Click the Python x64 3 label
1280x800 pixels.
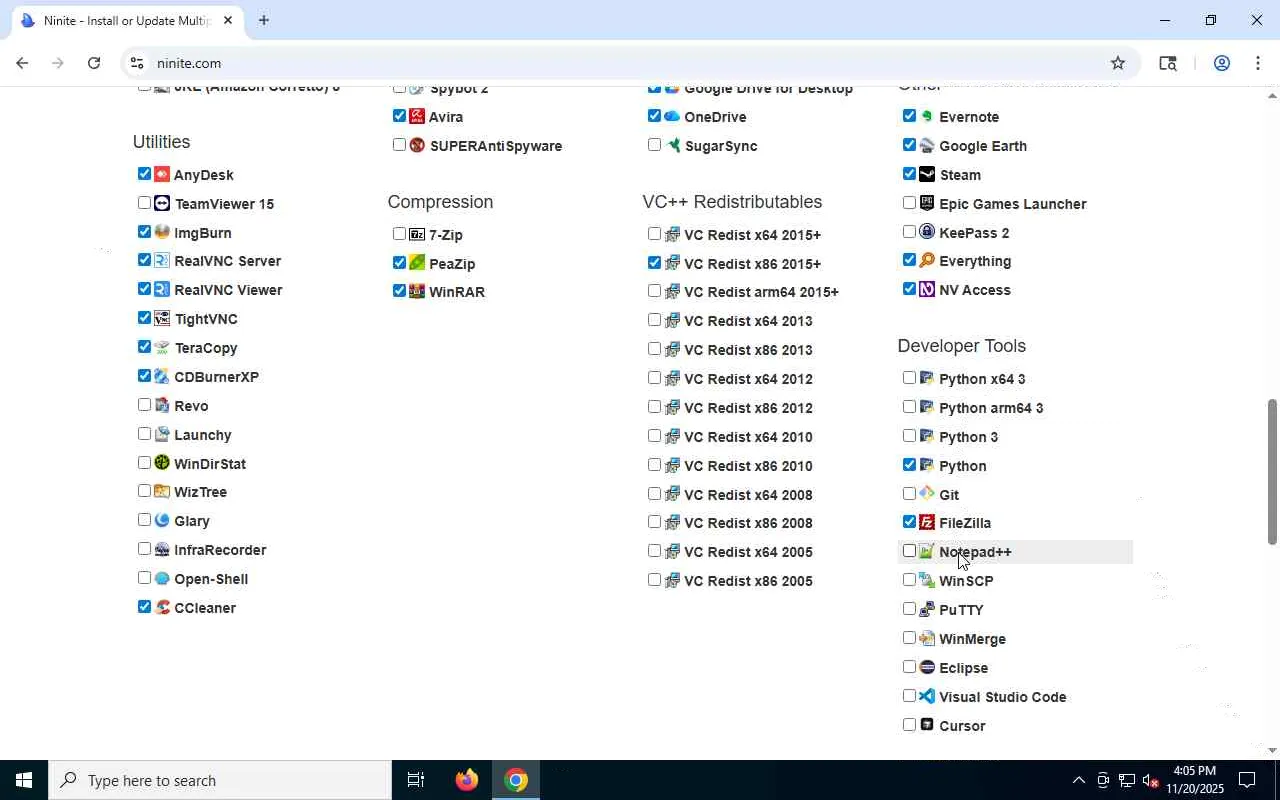click(x=982, y=379)
